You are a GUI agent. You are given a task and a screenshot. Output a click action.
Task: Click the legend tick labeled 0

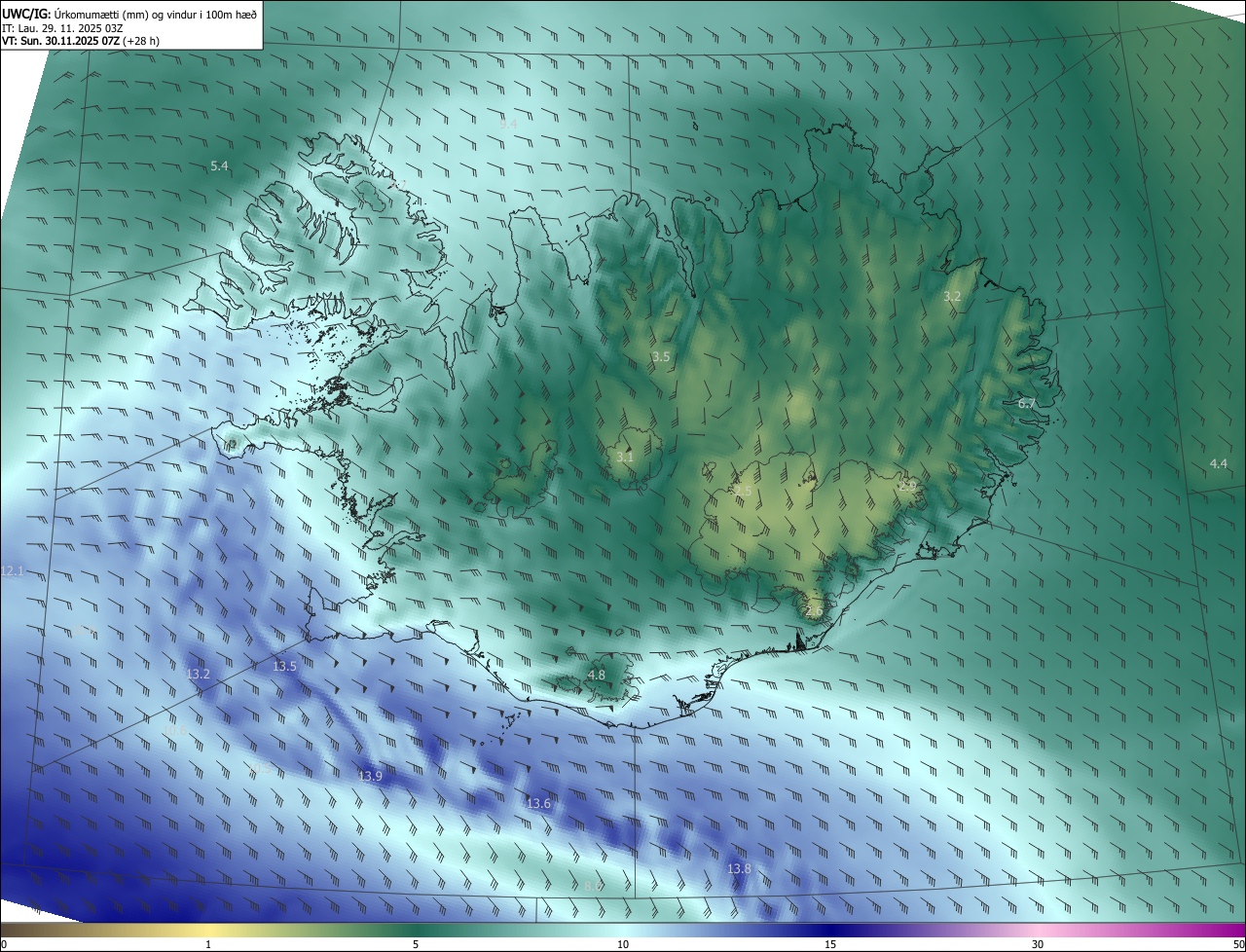4,944
